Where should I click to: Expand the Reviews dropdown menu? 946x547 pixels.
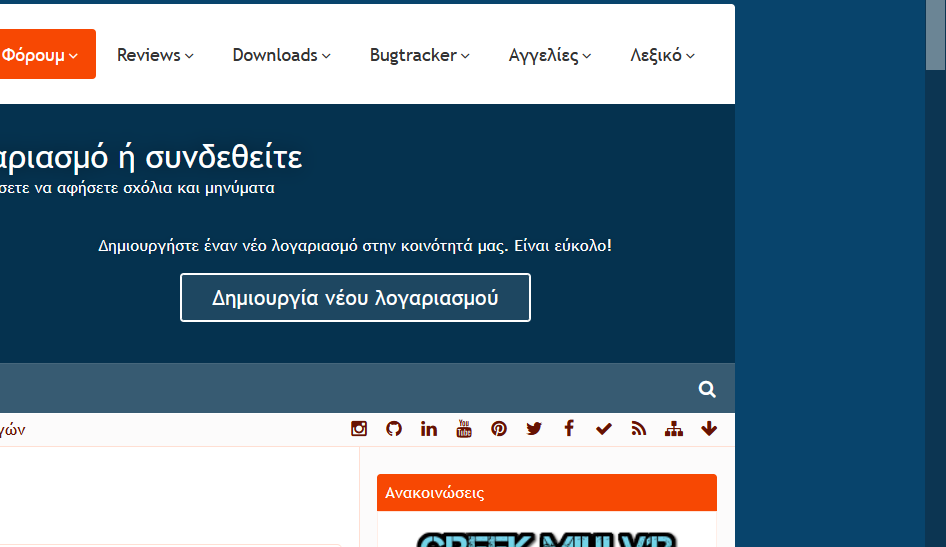(155, 55)
